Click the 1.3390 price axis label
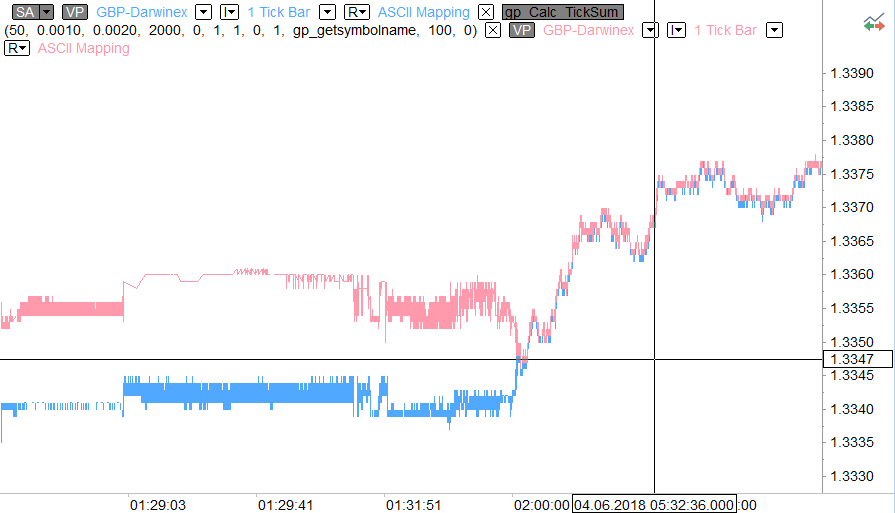The height and width of the screenshot is (513, 895). [x=852, y=73]
